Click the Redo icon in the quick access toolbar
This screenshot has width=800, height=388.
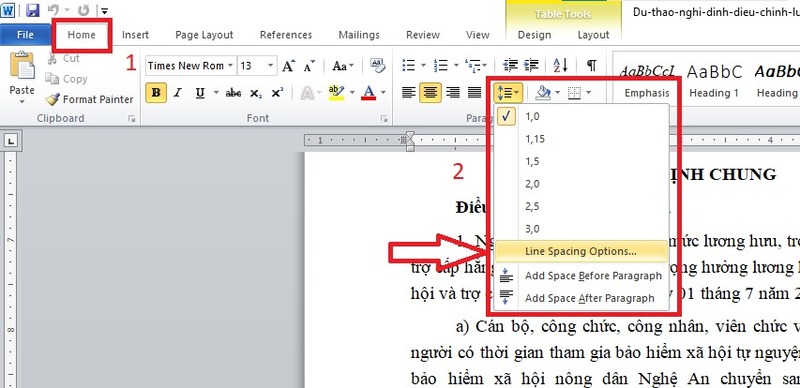point(84,10)
